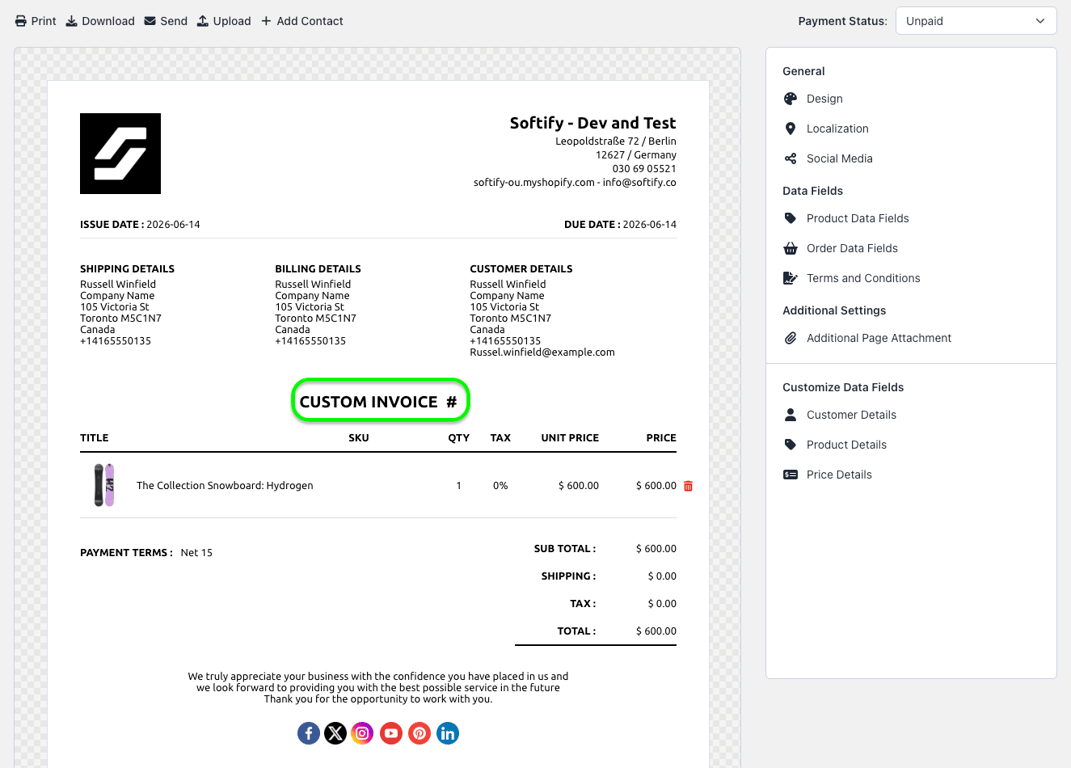Select Product Data Fields

pyautogui.click(x=857, y=219)
